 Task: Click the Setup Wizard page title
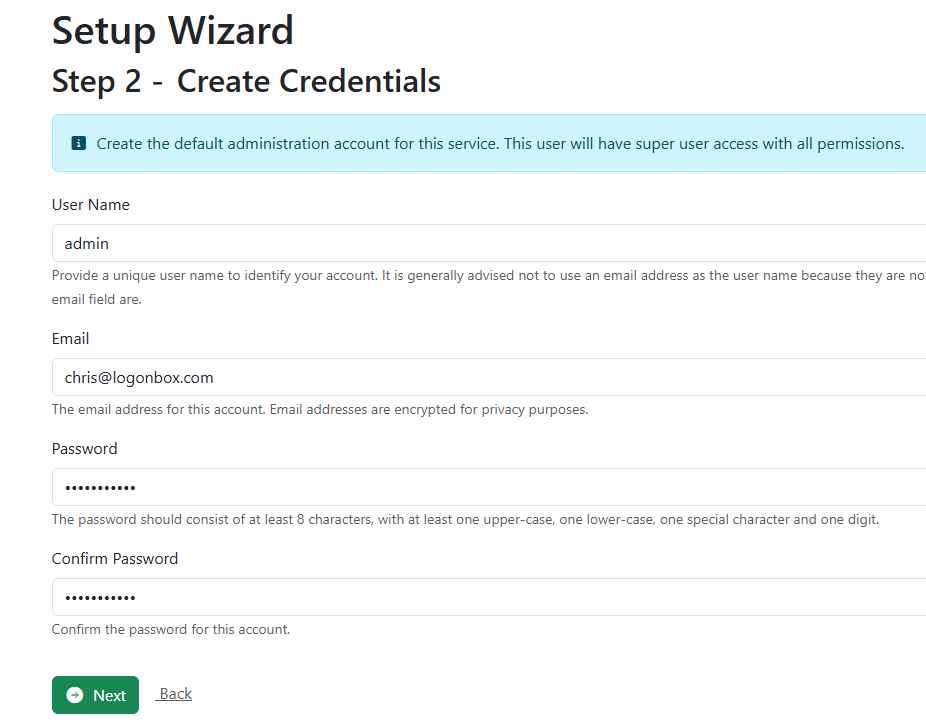(x=172, y=31)
